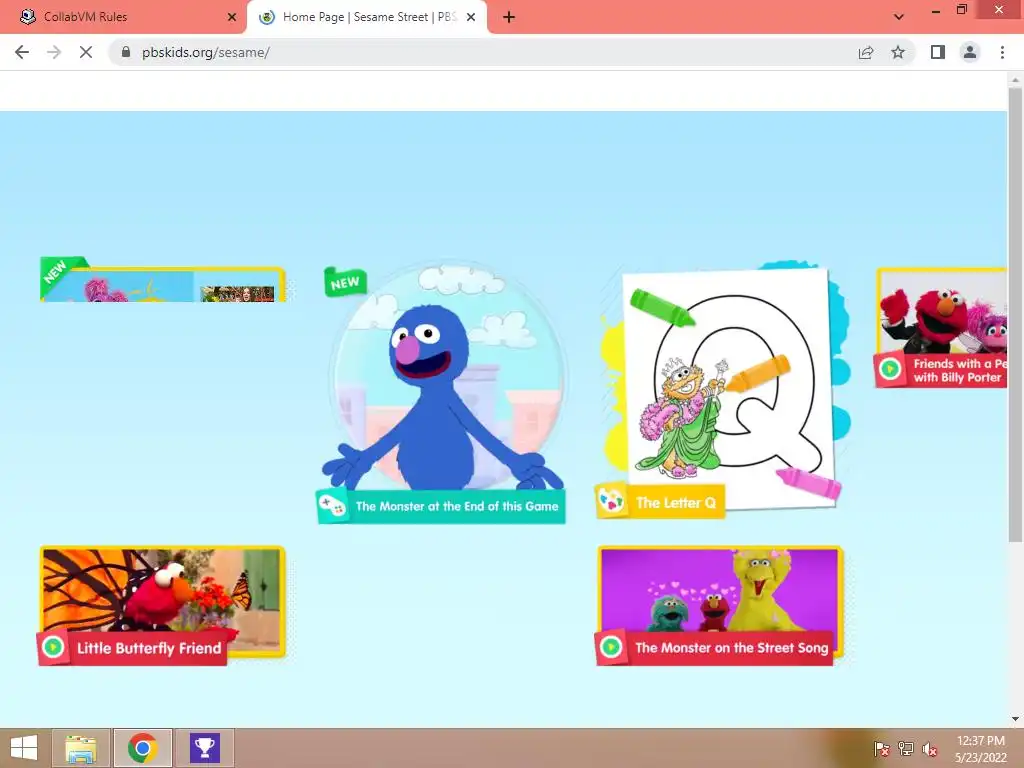Viewport: 1024px width, 768px height.
Task: Click the scrollbar up arrow
Action: 1015,80
